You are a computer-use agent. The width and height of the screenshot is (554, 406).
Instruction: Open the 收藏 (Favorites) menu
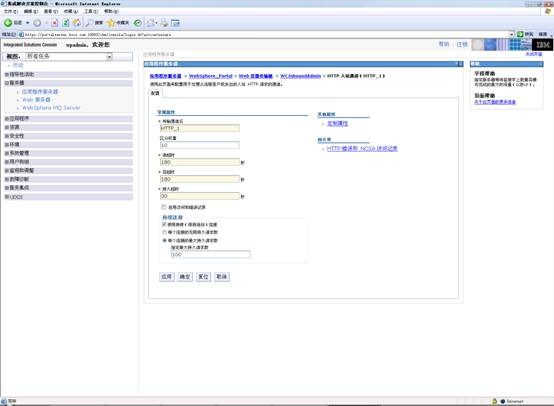coord(71,11)
